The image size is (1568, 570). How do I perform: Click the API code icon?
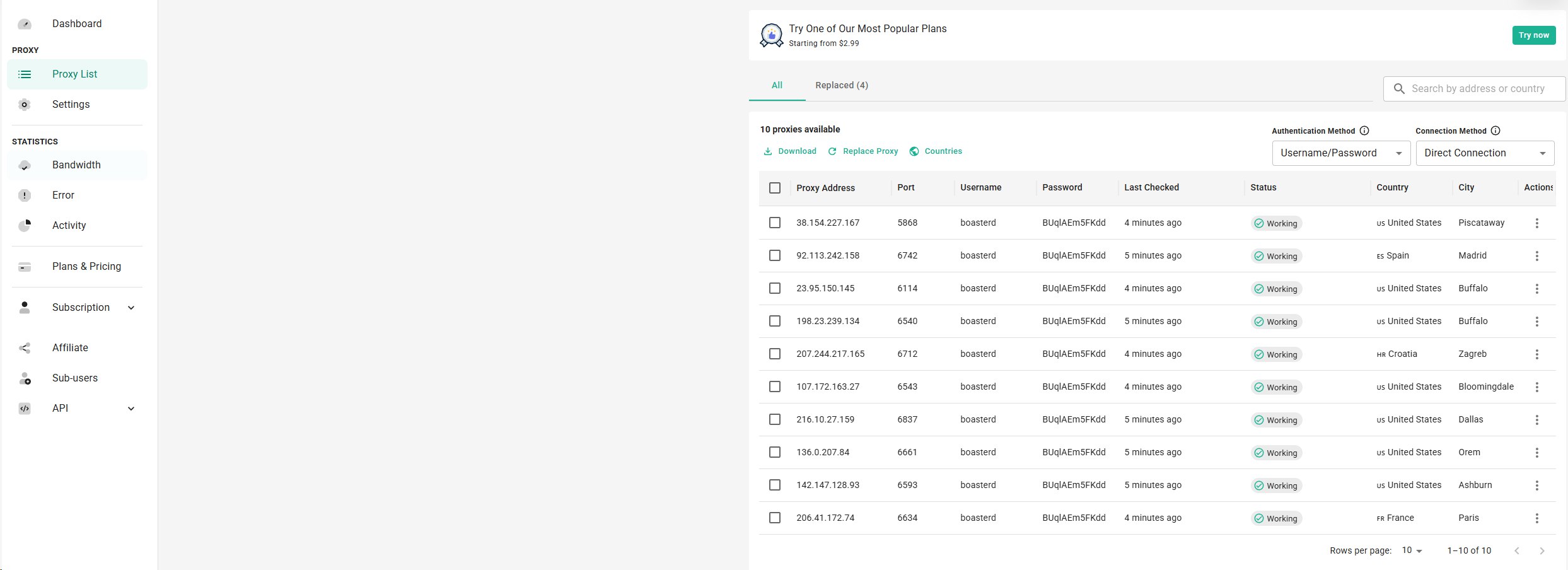(25, 409)
